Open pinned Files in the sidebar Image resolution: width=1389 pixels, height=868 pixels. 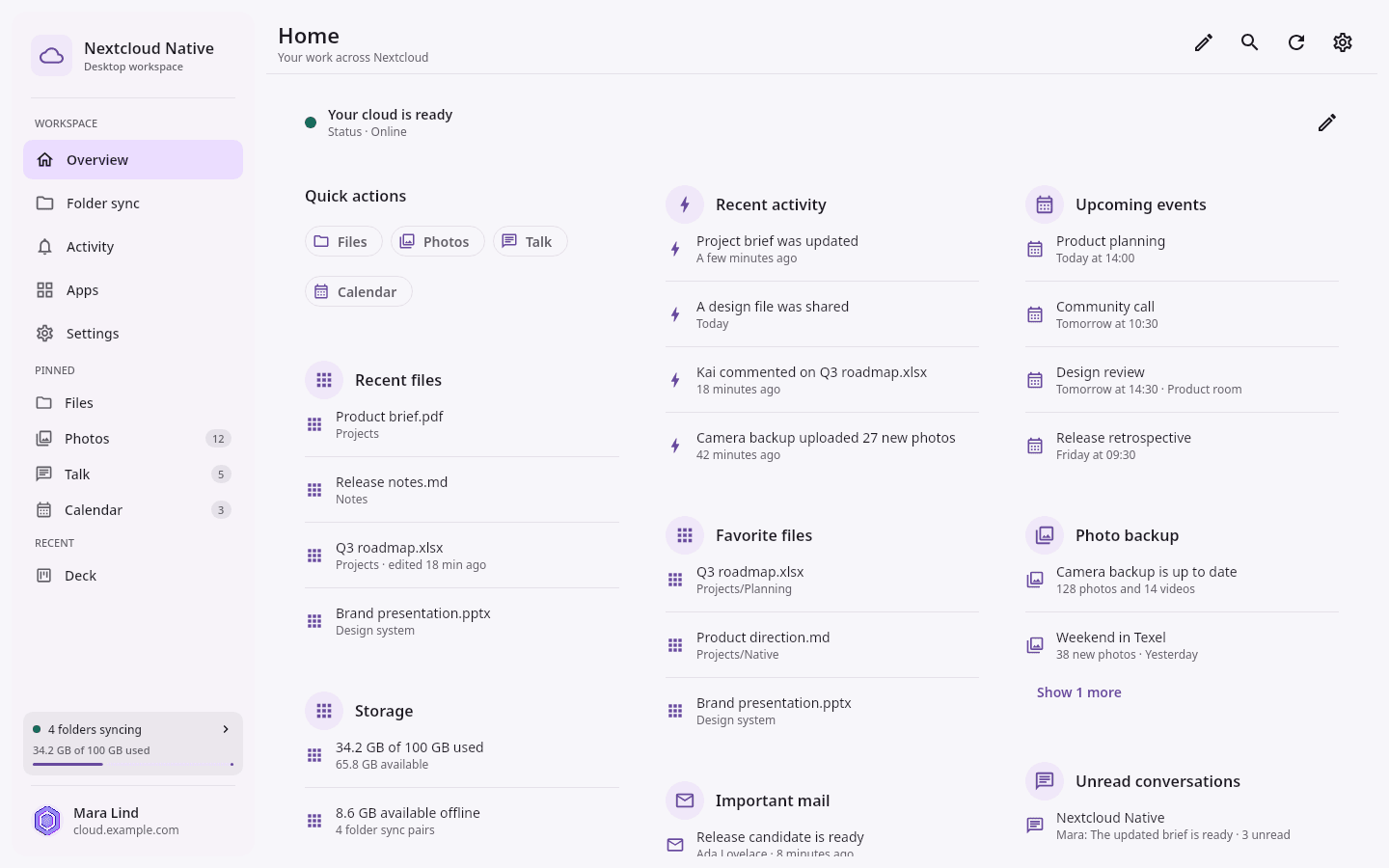pyautogui.click(x=133, y=403)
